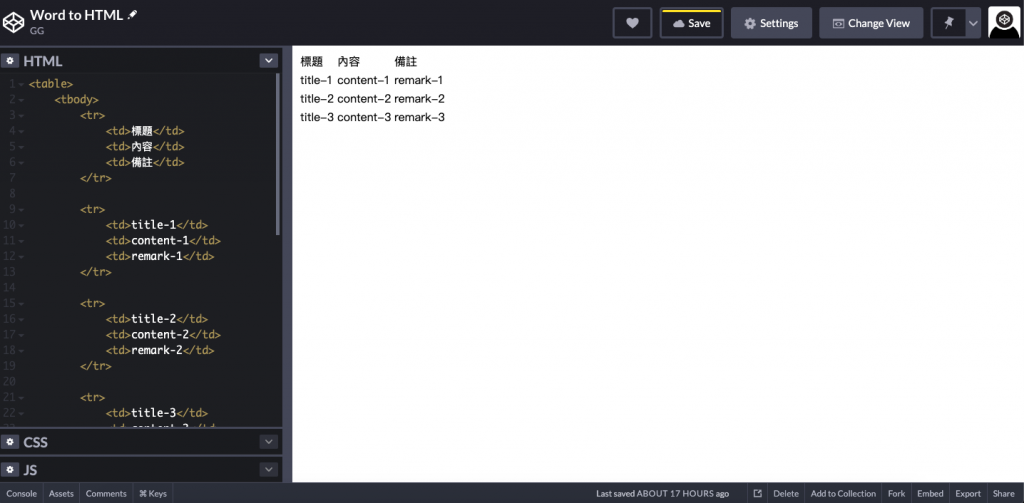
Task: Click Last saved status text
Action: click(662, 494)
